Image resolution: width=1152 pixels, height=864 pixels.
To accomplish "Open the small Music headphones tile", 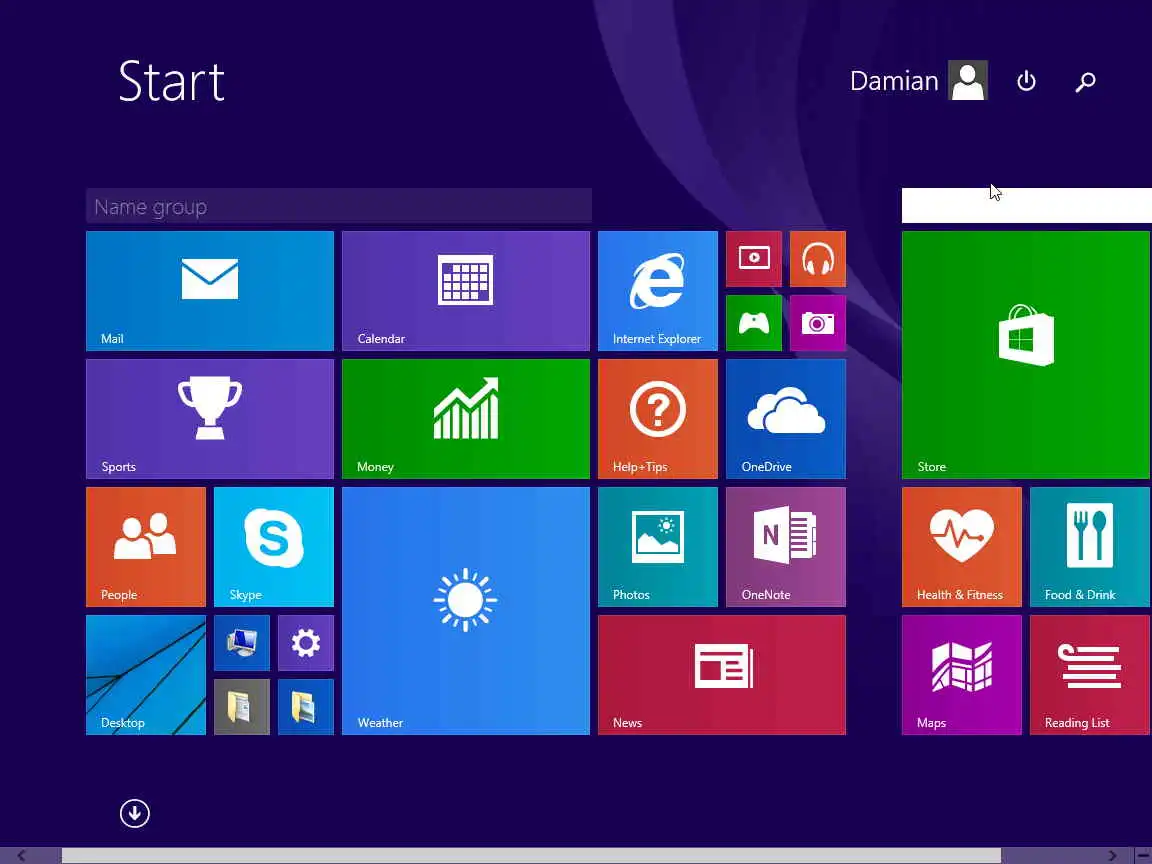I will pos(818,259).
